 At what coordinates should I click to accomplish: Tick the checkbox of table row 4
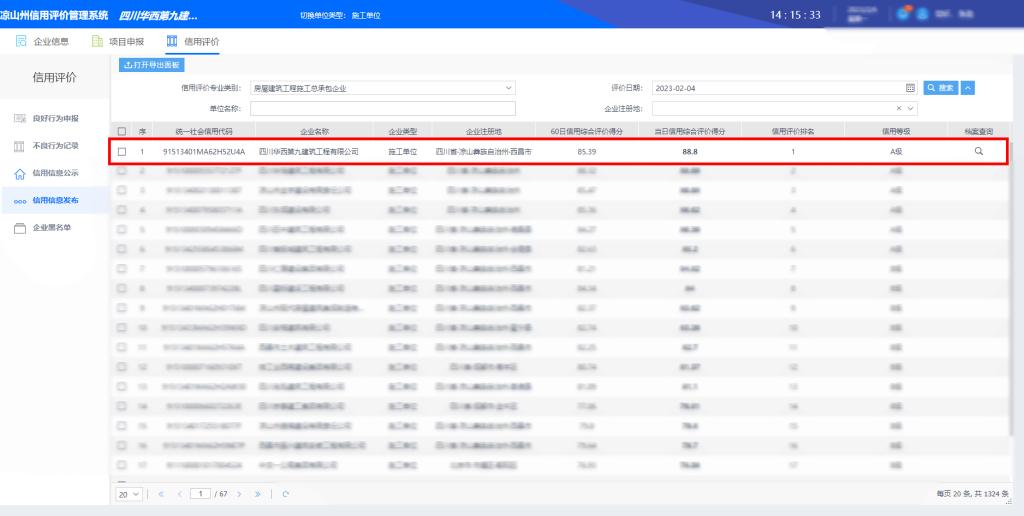click(x=121, y=210)
